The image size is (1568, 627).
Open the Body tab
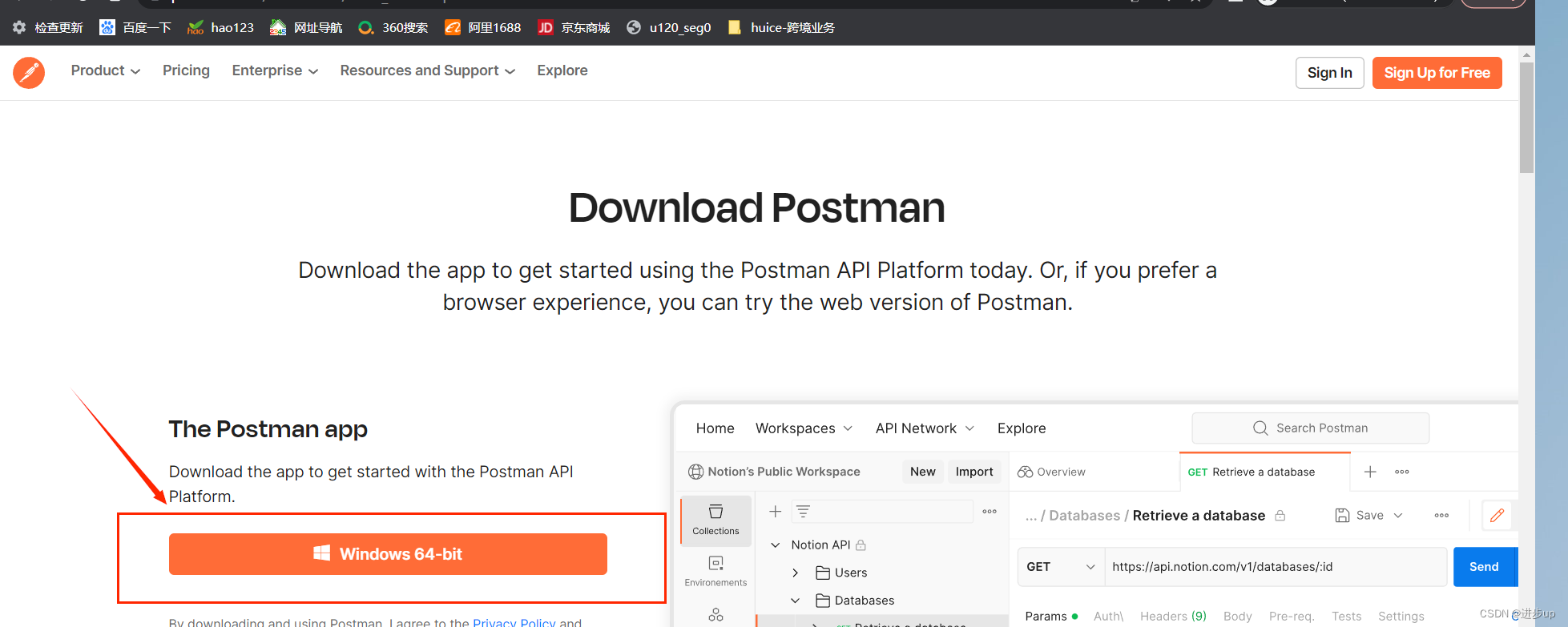click(x=1237, y=616)
